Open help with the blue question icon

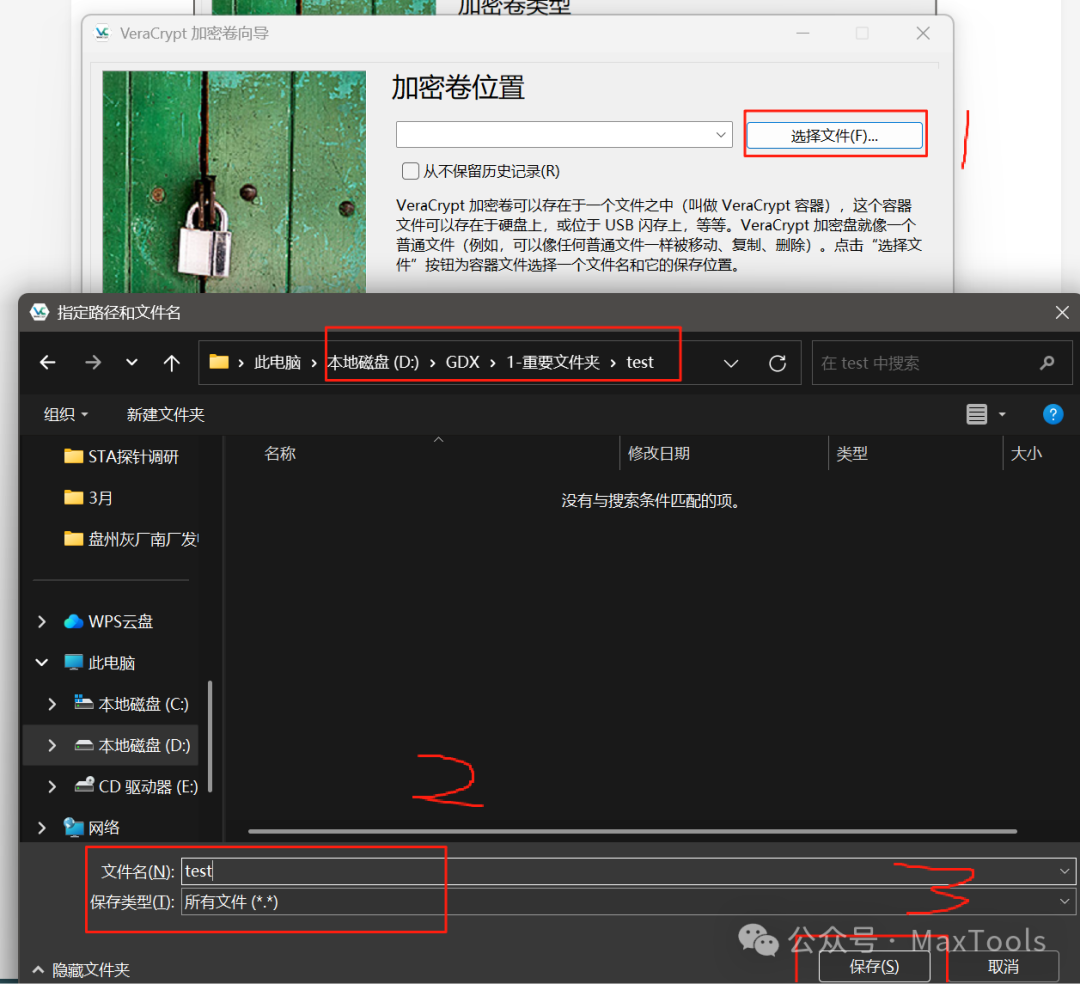point(1052,414)
